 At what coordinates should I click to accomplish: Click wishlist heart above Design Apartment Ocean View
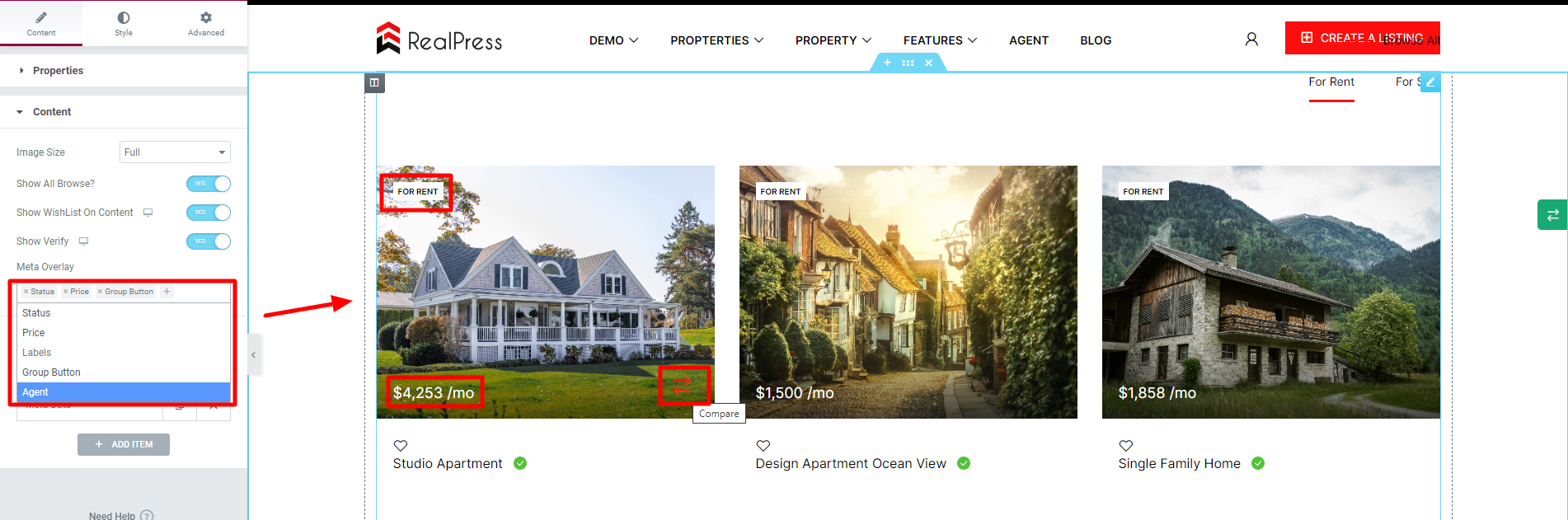(763, 446)
